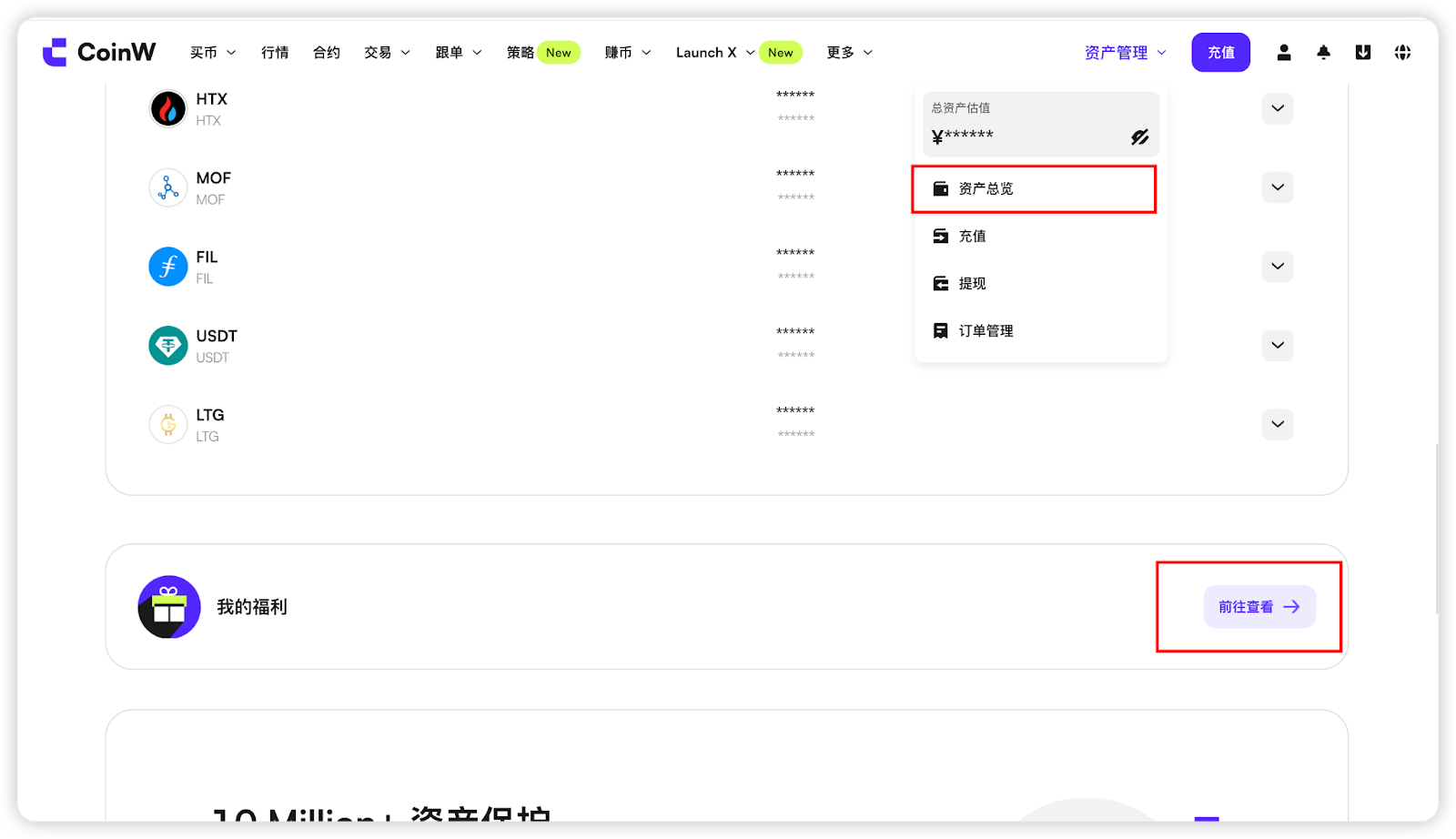Image resolution: width=1456 pixels, height=839 pixels.
Task: Open the user profile icon
Action: tap(1284, 53)
